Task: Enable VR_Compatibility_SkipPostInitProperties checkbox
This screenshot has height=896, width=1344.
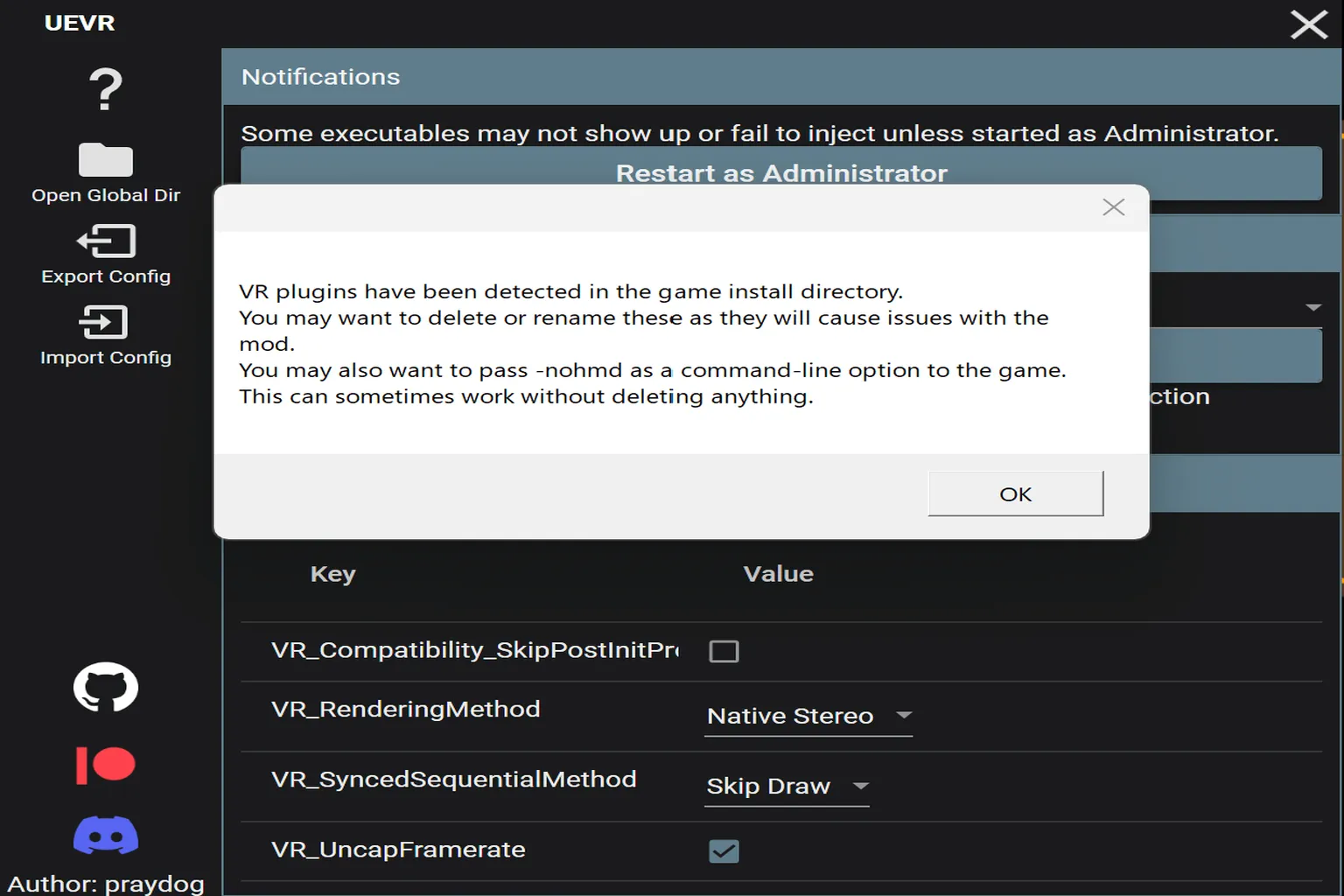Action: [x=724, y=651]
